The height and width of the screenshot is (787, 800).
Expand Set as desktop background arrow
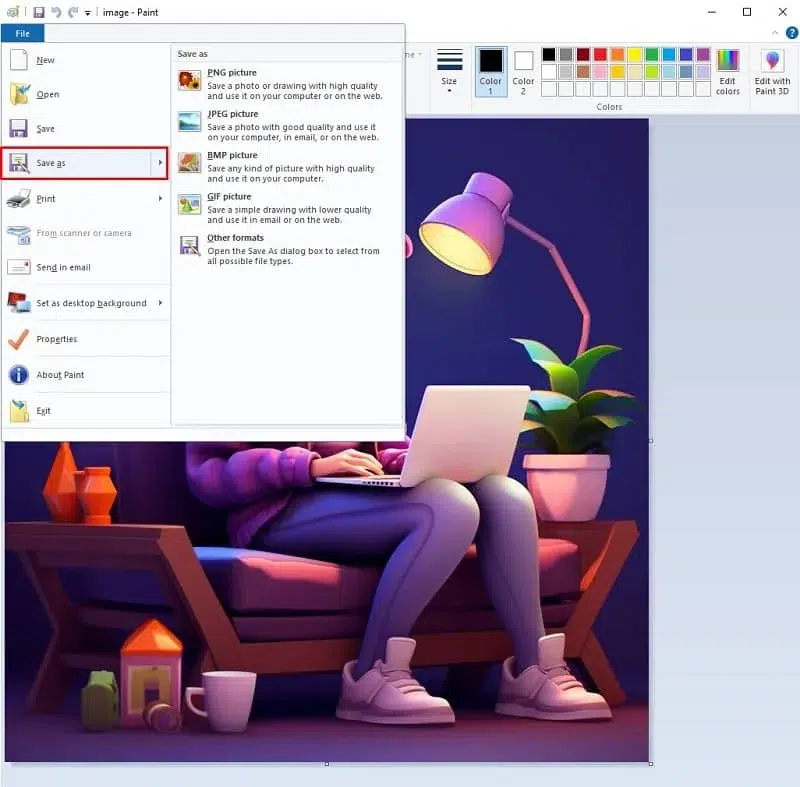click(160, 303)
